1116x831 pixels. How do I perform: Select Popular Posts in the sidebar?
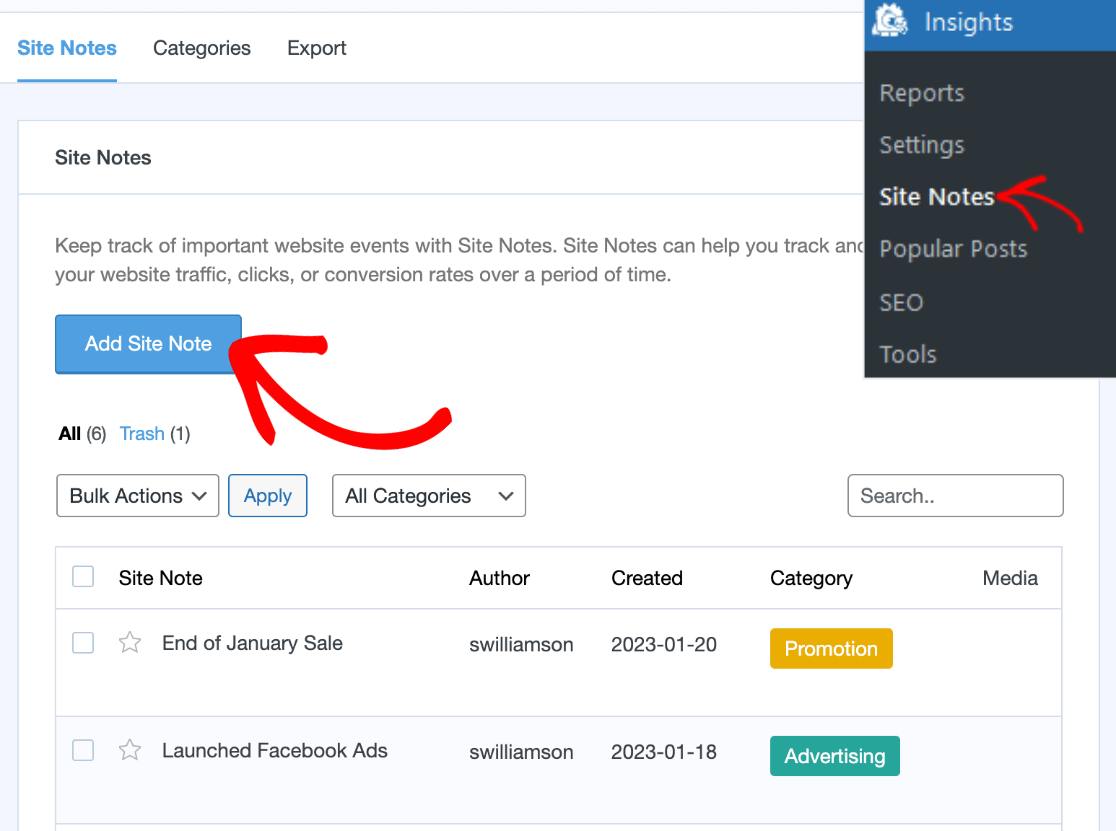[x=952, y=248]
